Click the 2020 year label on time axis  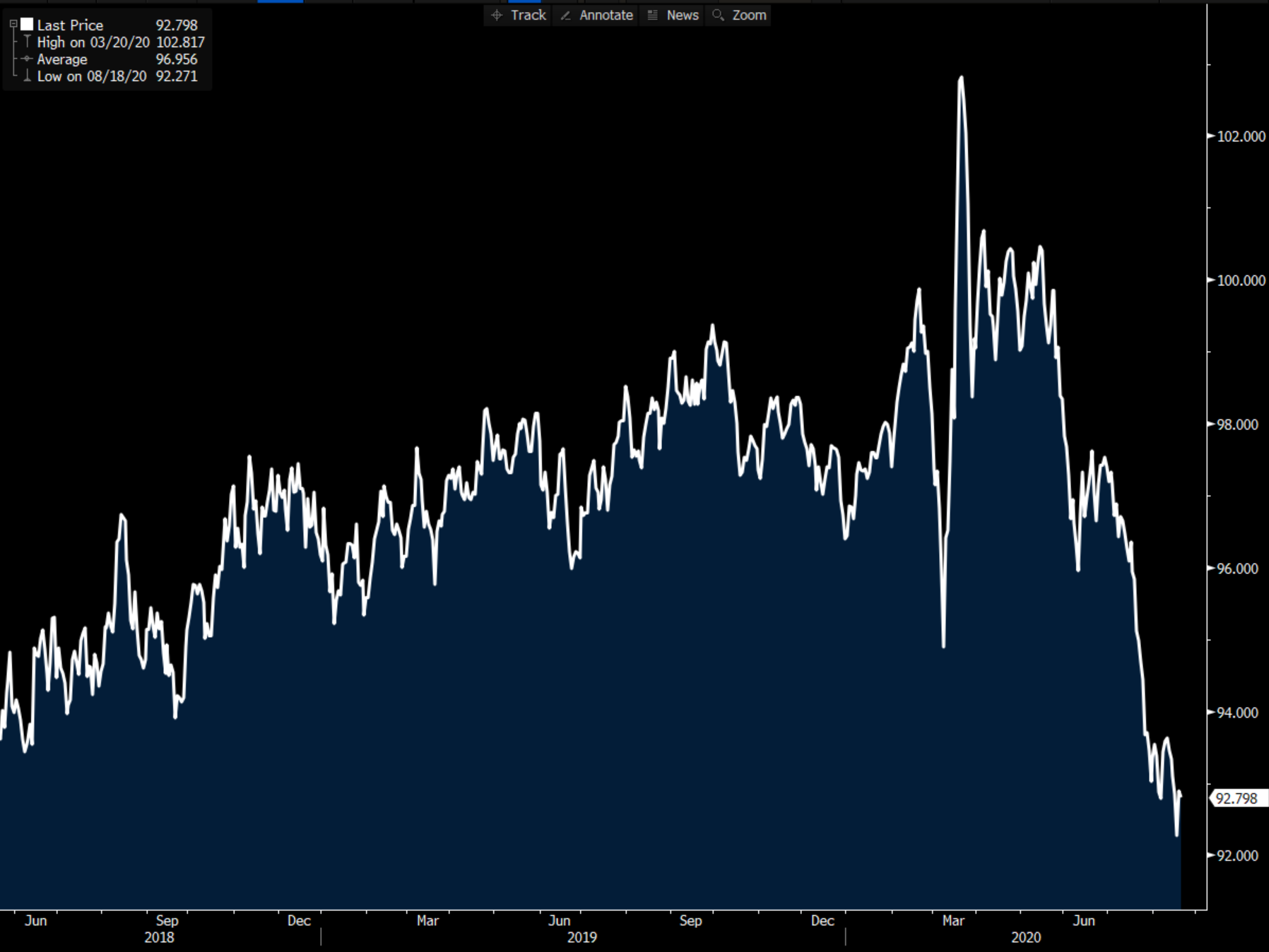coord(1026,937)
